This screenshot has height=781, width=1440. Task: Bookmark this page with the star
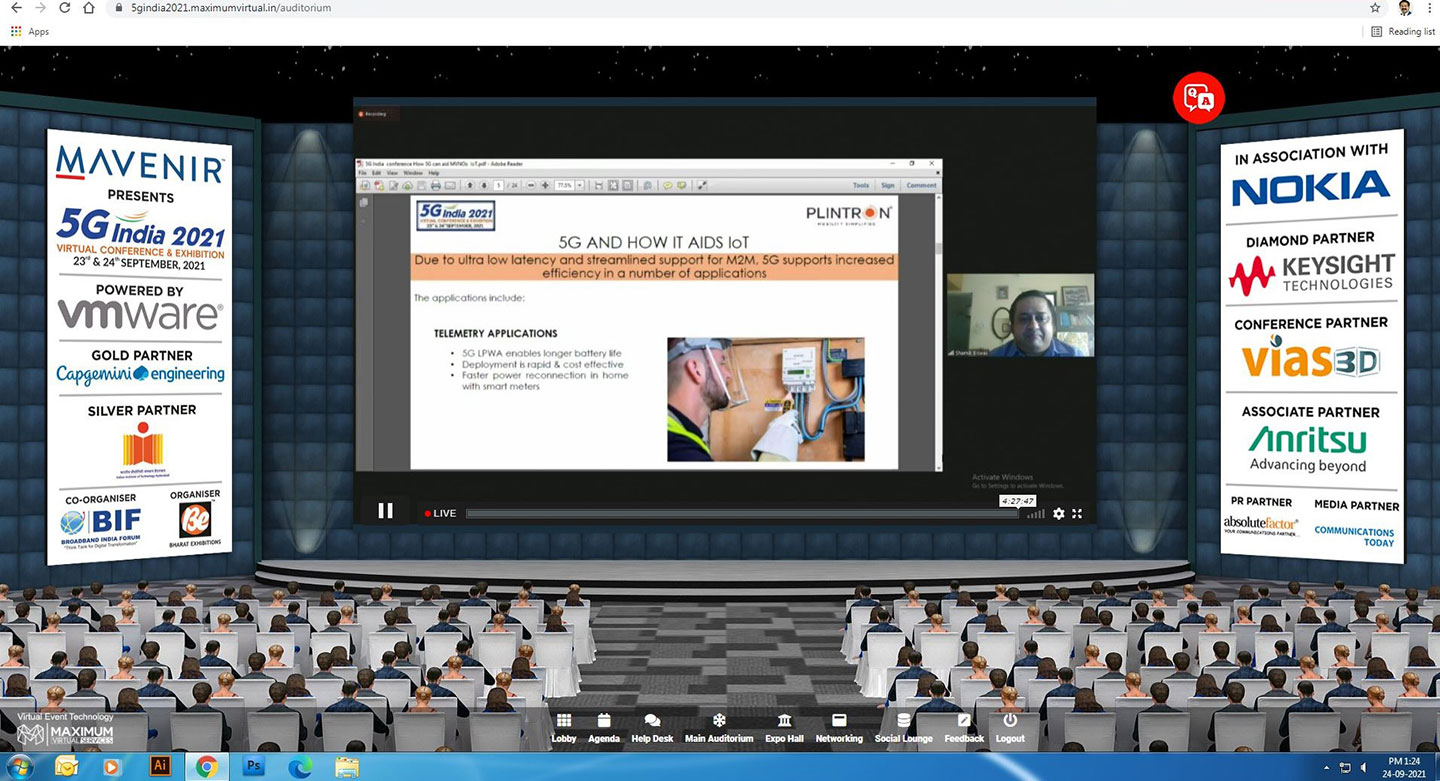(x=1376, y=8)
